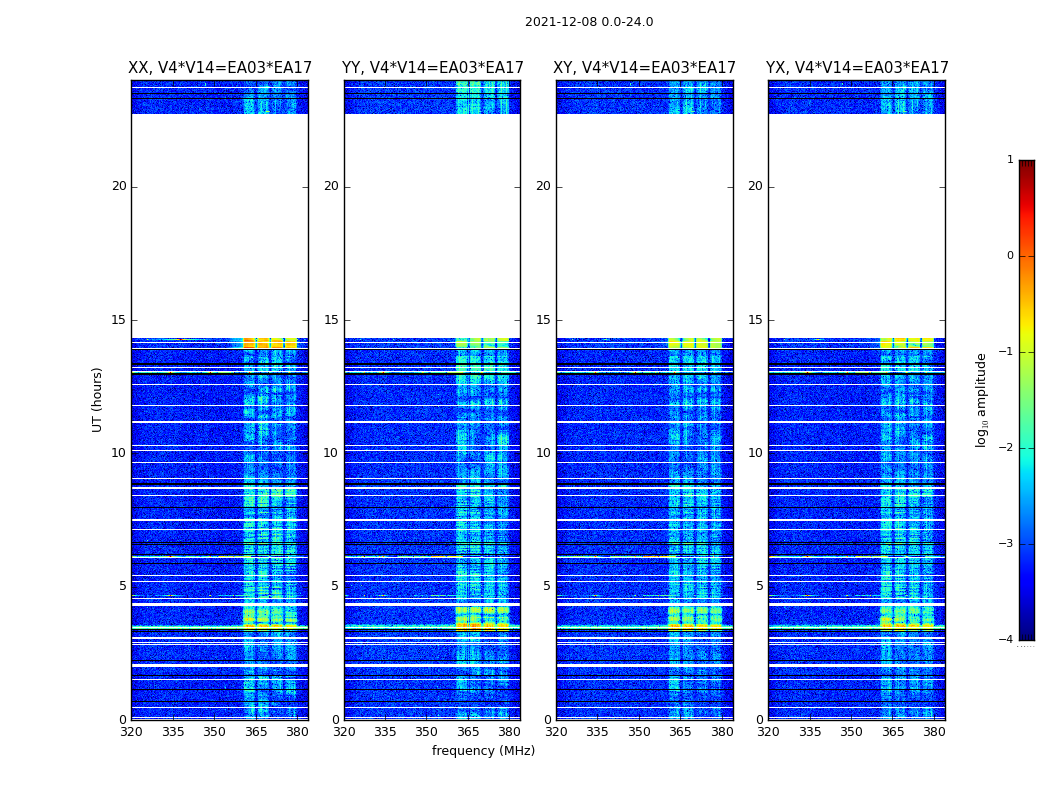Click the 20 tick label left of XX panel
The image size is (1050, 800).
[119, 186]
